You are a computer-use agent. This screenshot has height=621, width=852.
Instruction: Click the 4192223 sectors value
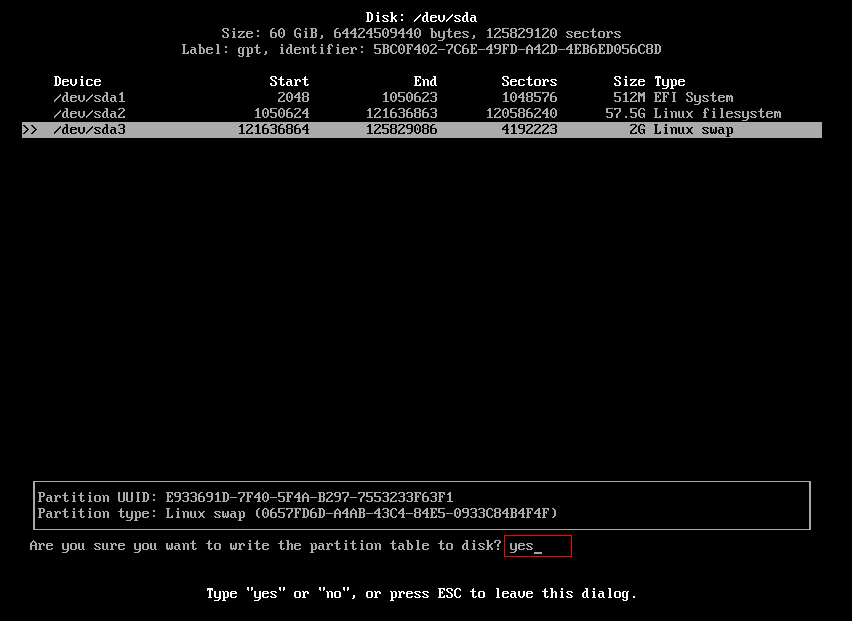pos(529,130)
